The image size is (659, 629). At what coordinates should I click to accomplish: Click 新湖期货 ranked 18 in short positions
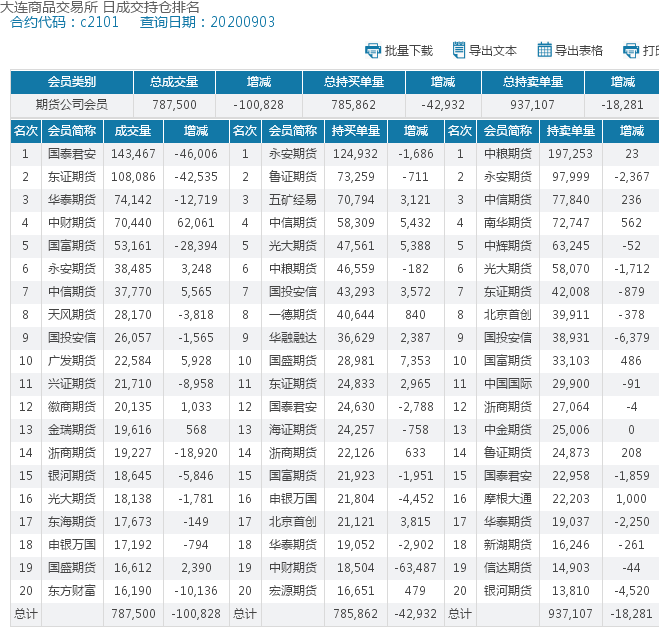pos(508,545)
